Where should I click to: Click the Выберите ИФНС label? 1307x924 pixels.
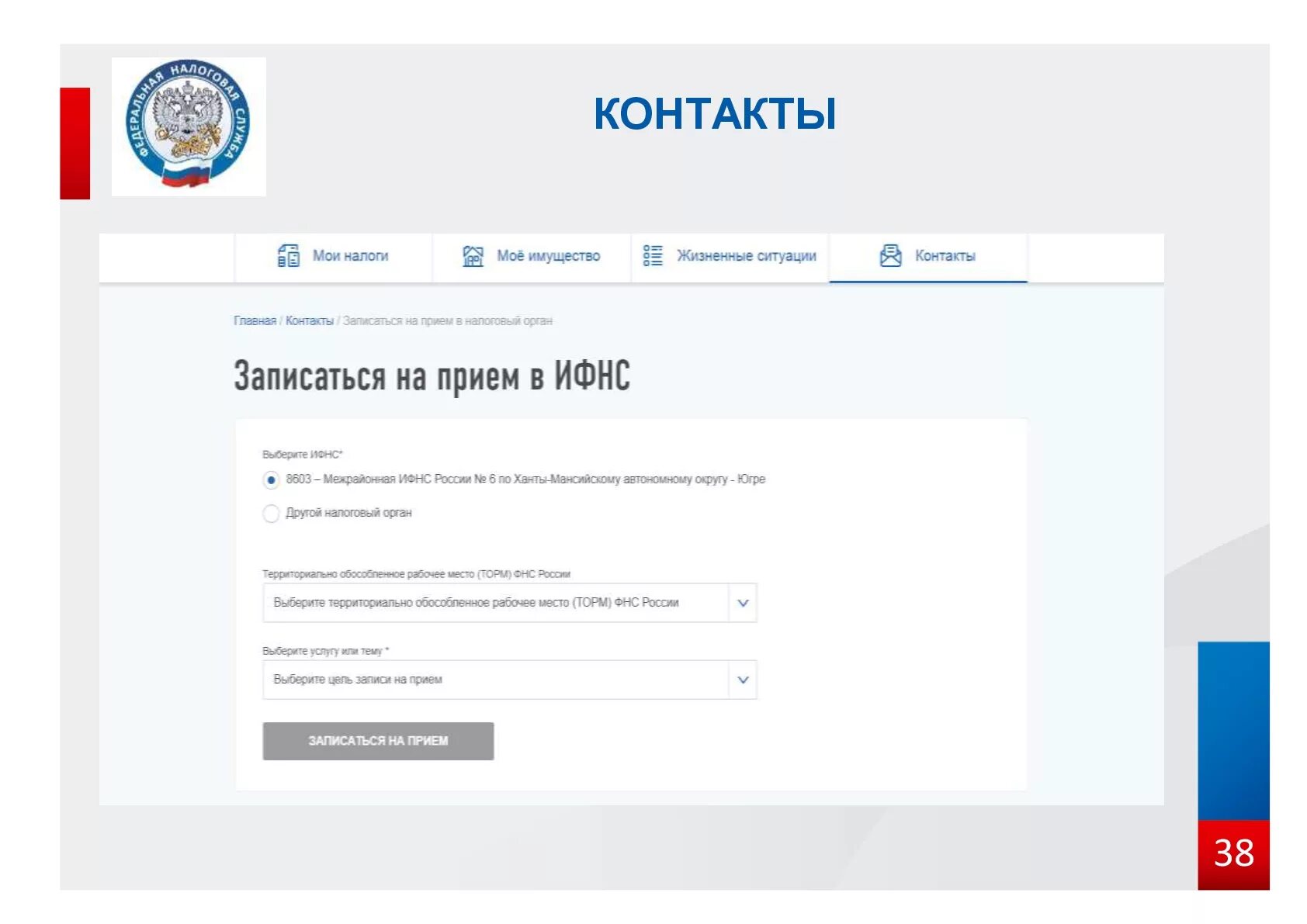pyautogui.click(x=303, y=455)
